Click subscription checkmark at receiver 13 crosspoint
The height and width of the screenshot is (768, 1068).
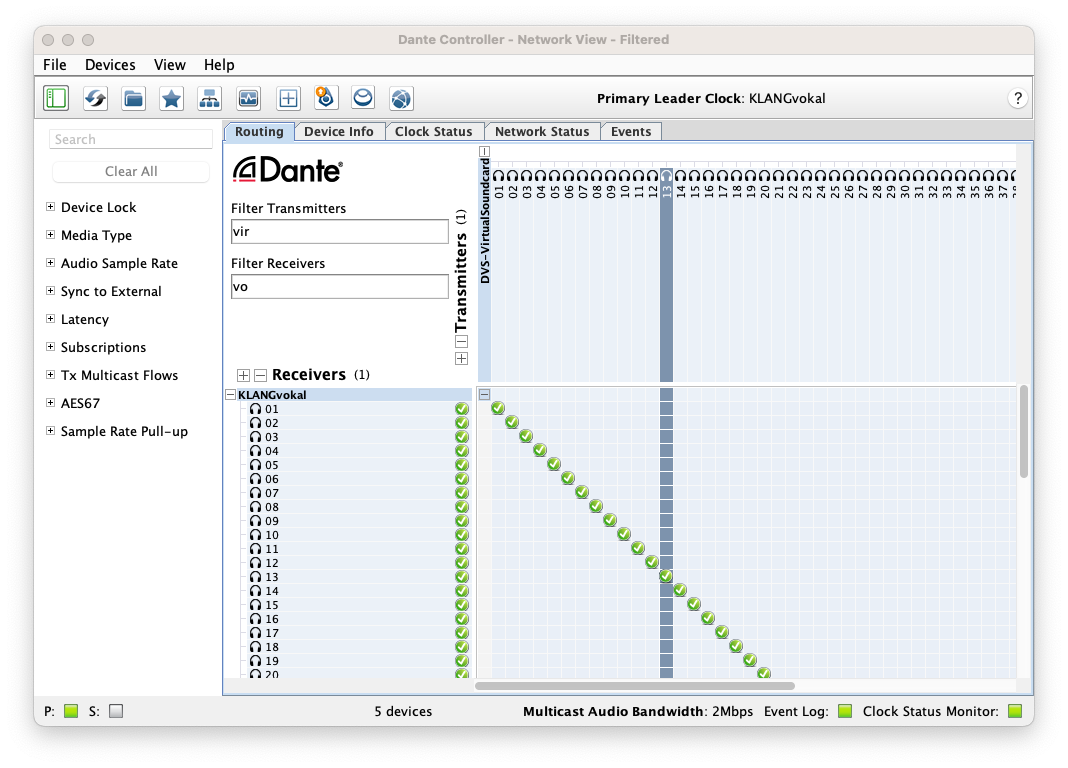coord(666,576)
